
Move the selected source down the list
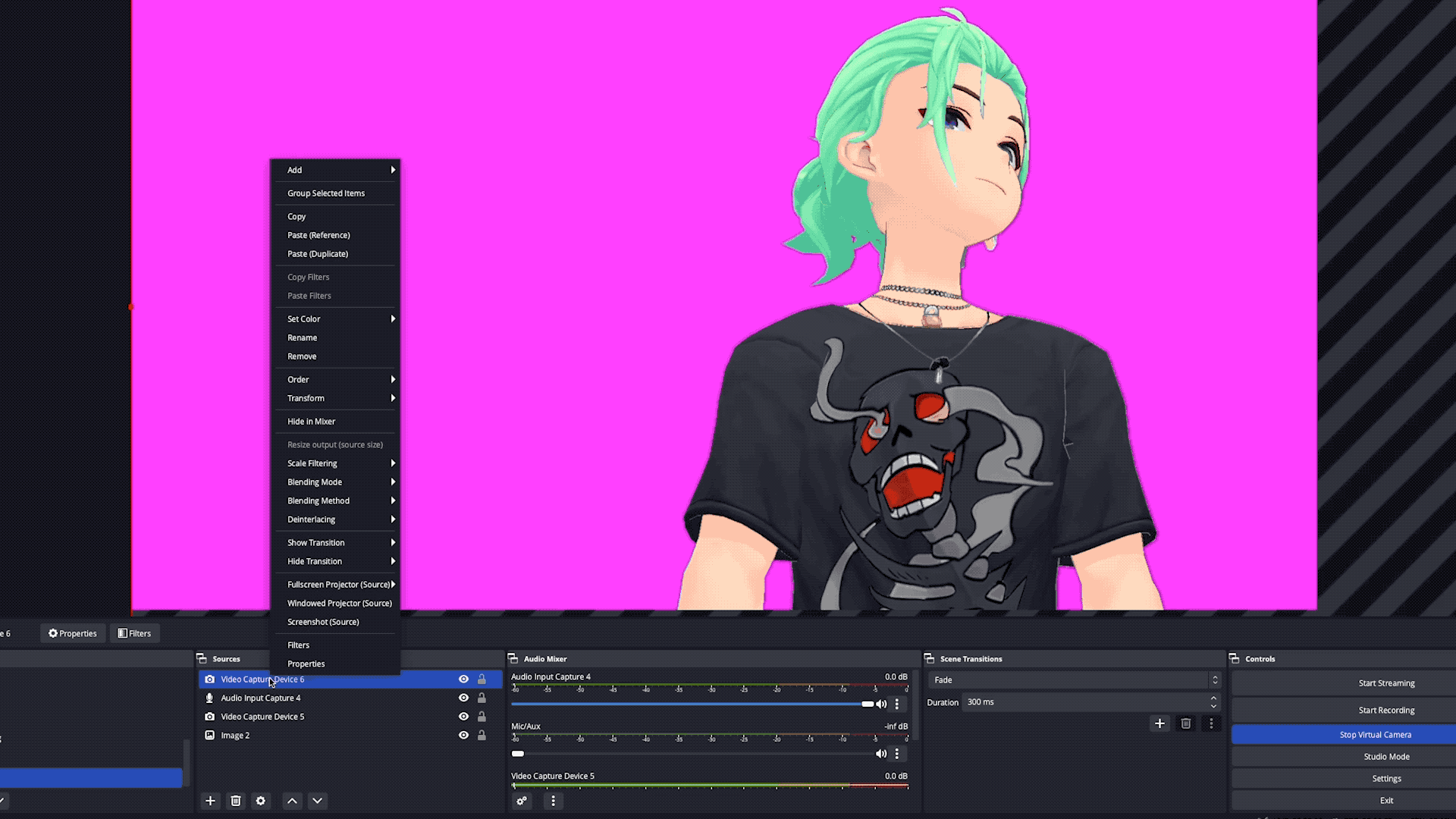point(317,800)
